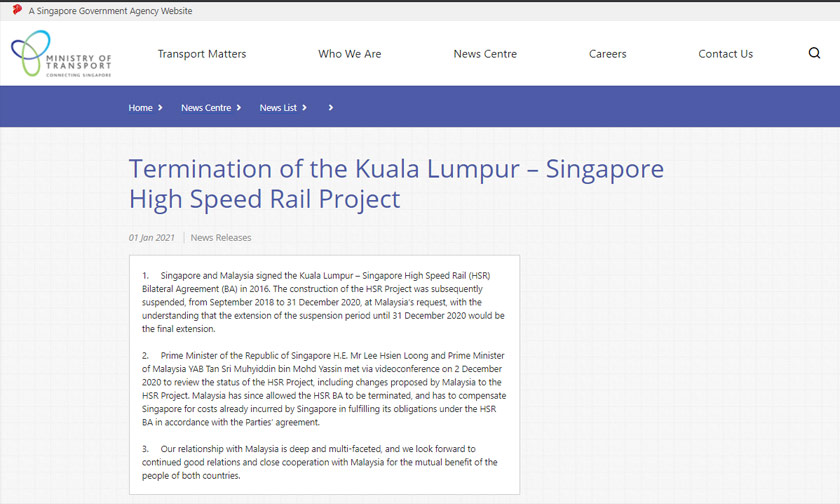This screenshot has height=504, width=840.
Task: Open the search magnifier icon
Action: coord(814,54)
